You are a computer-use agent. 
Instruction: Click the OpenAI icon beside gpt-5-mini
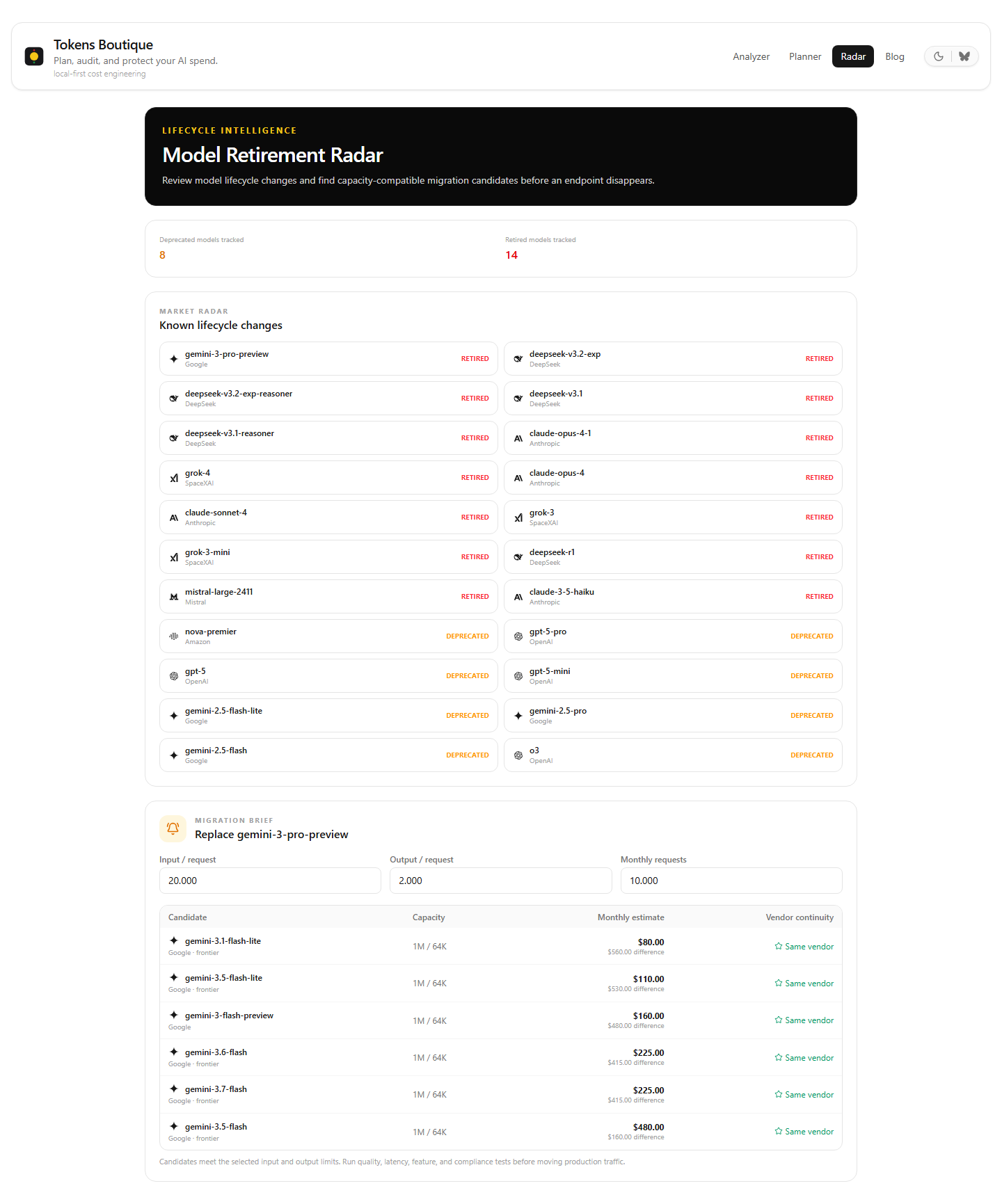coord(518,676)
